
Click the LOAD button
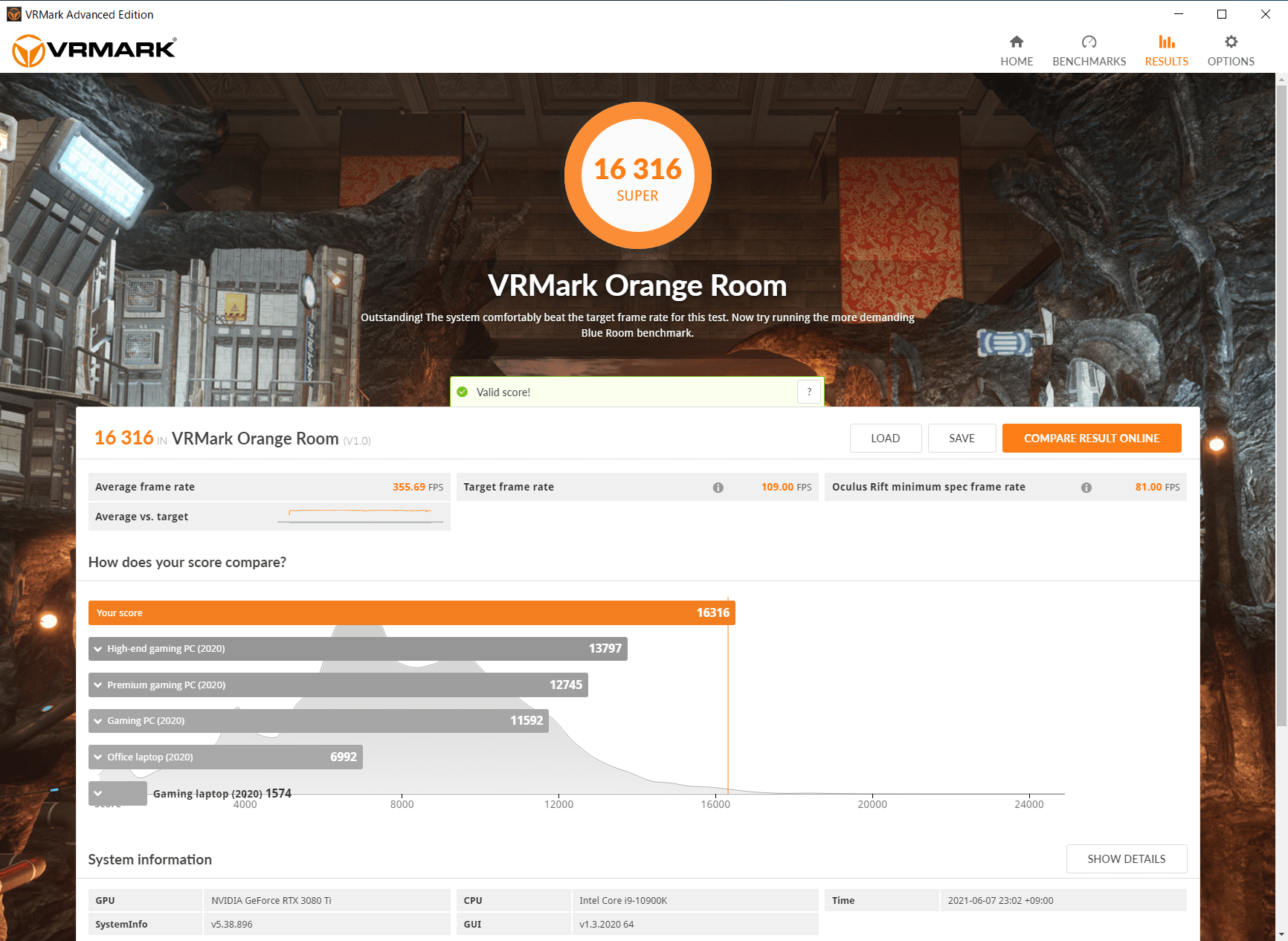[x=886, y=439]
